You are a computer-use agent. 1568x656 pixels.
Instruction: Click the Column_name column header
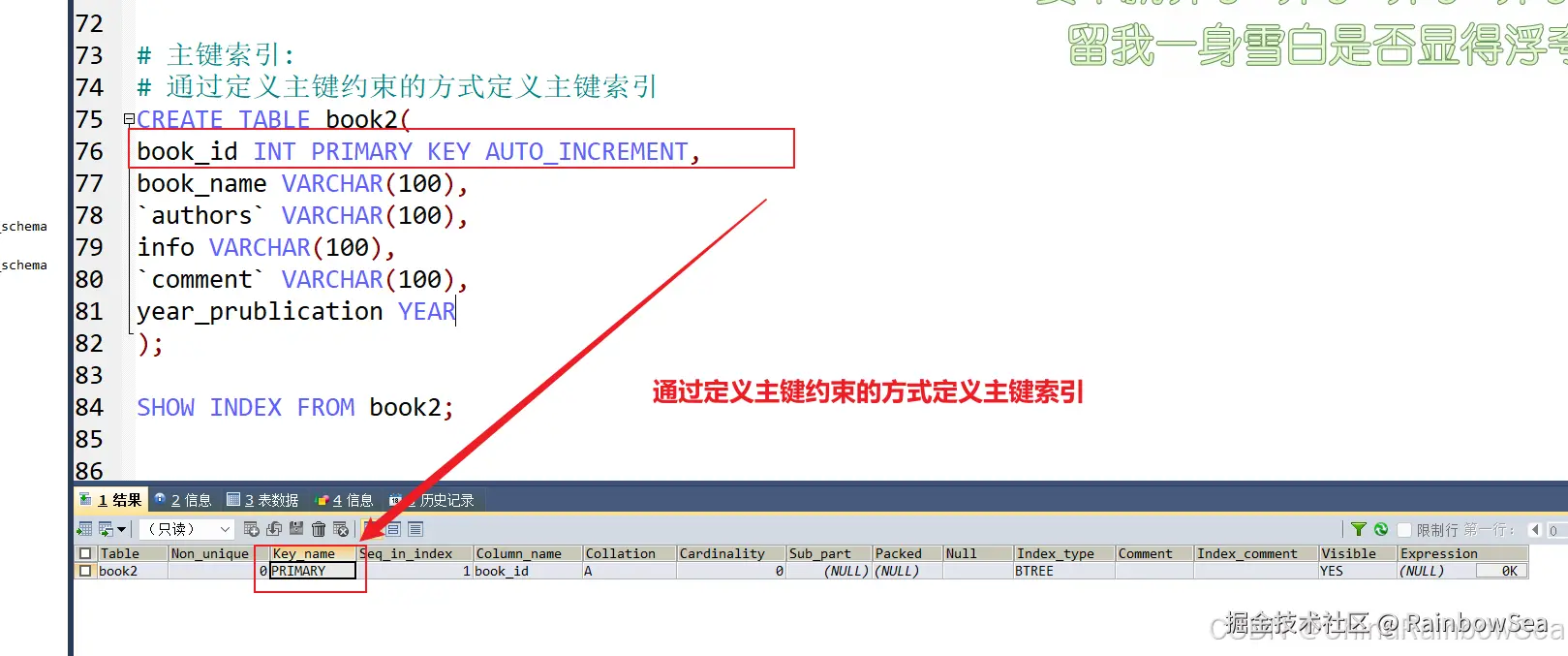coord(527,553)
